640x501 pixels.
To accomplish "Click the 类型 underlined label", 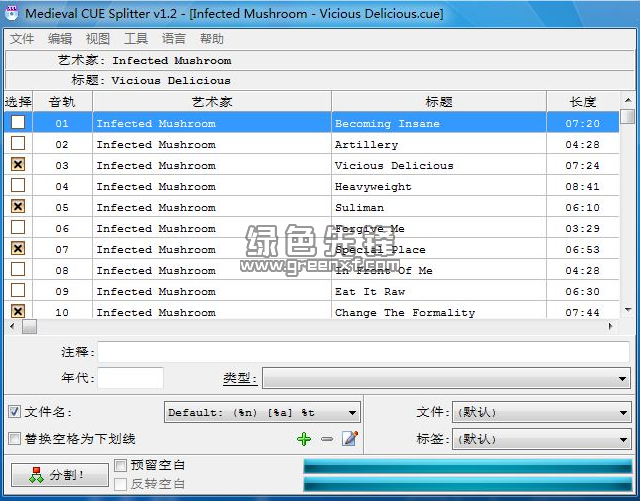I will click(x=240, y=379).
